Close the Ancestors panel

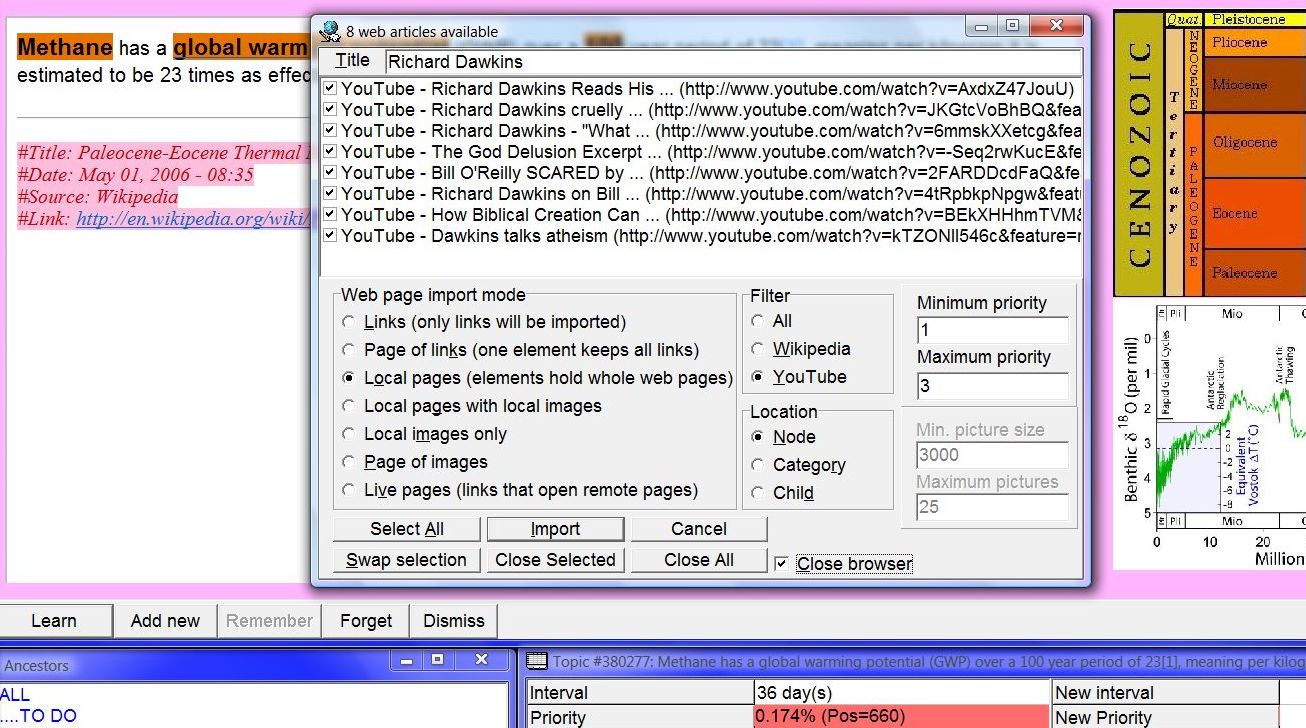tap(481, 660)
